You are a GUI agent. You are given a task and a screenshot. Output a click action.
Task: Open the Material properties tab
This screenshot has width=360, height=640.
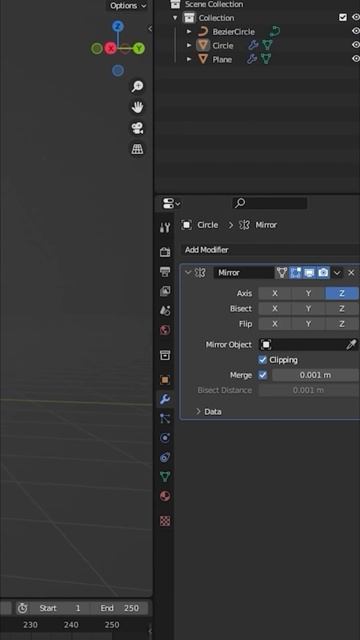click(x=165, y=496)
